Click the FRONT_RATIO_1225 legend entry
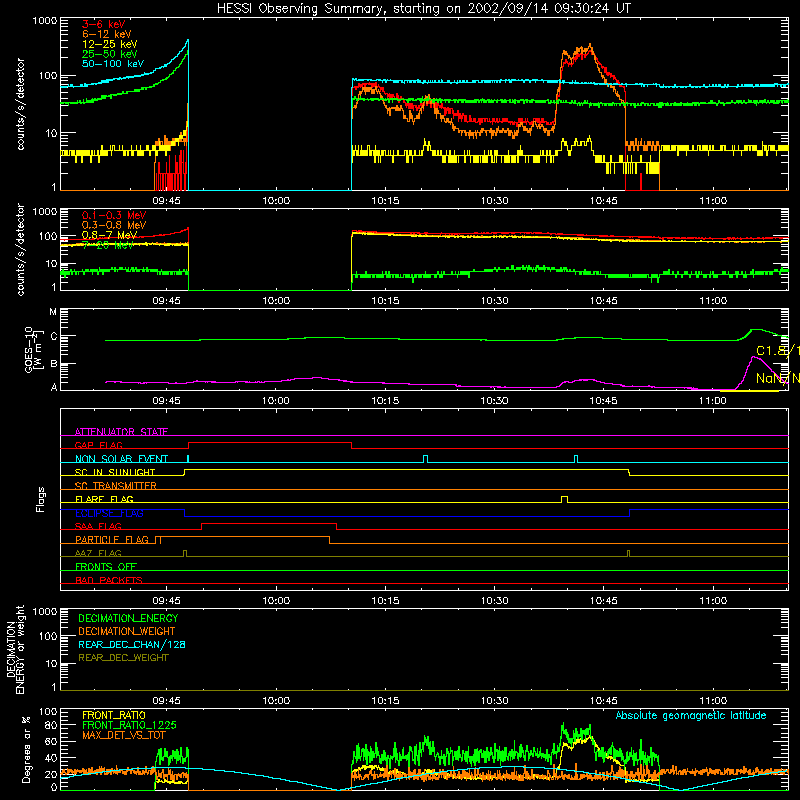Viewport: 800px width, 800px height. [x=129, y=725]
